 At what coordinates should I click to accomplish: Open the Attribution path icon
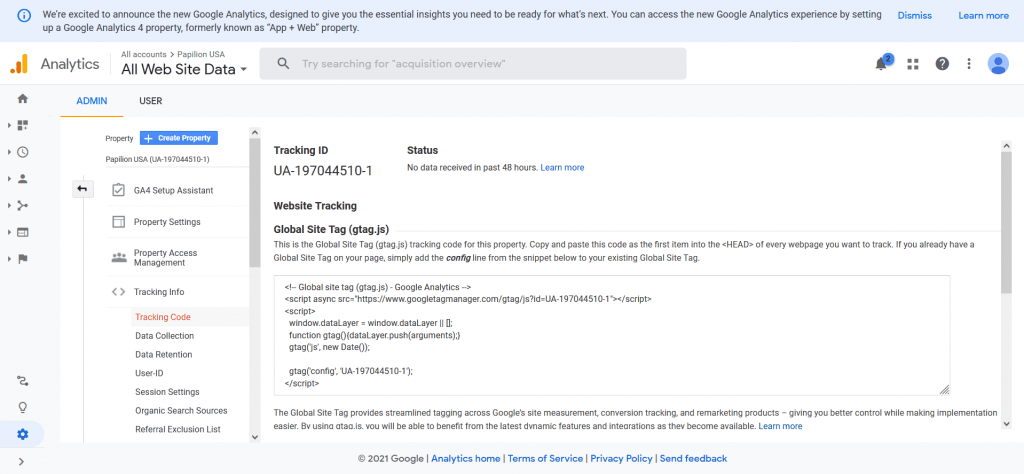pos(23,381)
